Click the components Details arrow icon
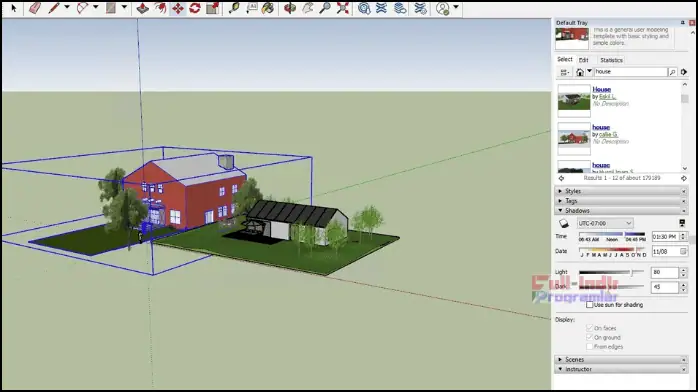 point(684,72)
